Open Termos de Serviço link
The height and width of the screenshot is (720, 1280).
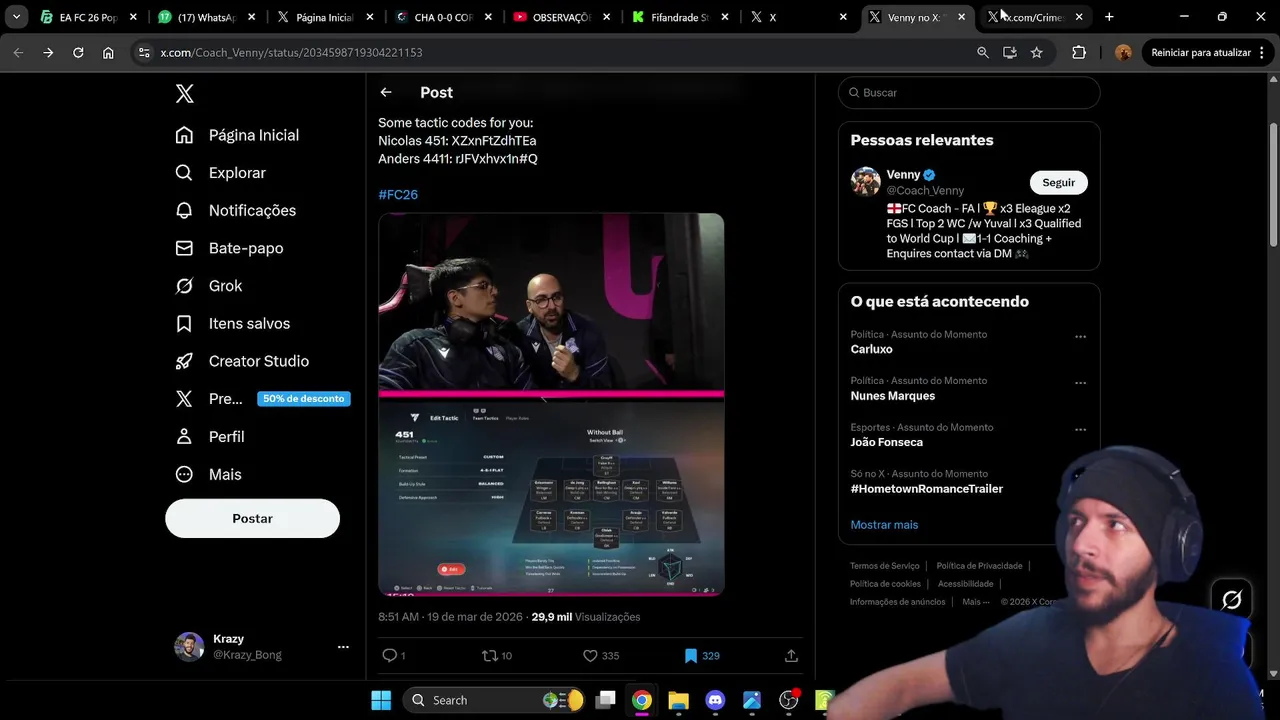click(885, 566)
